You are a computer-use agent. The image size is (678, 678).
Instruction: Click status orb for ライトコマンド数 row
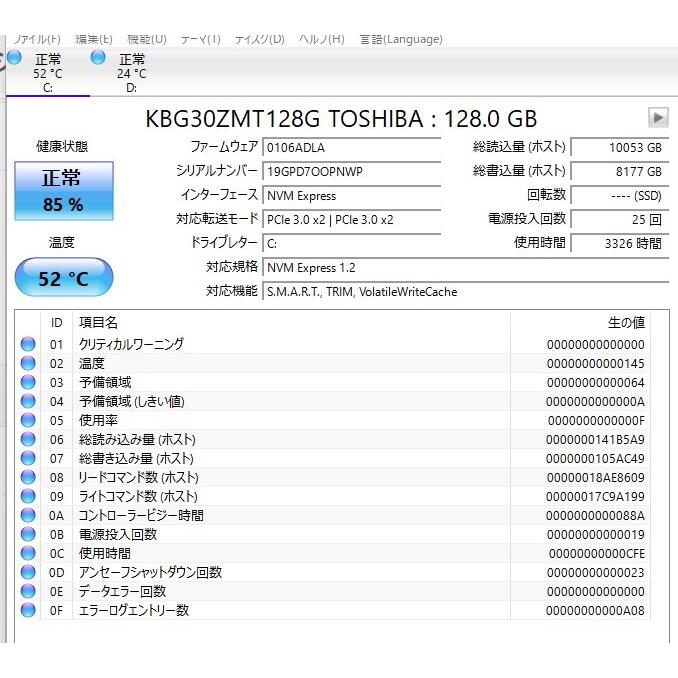[x=28, y=496]
